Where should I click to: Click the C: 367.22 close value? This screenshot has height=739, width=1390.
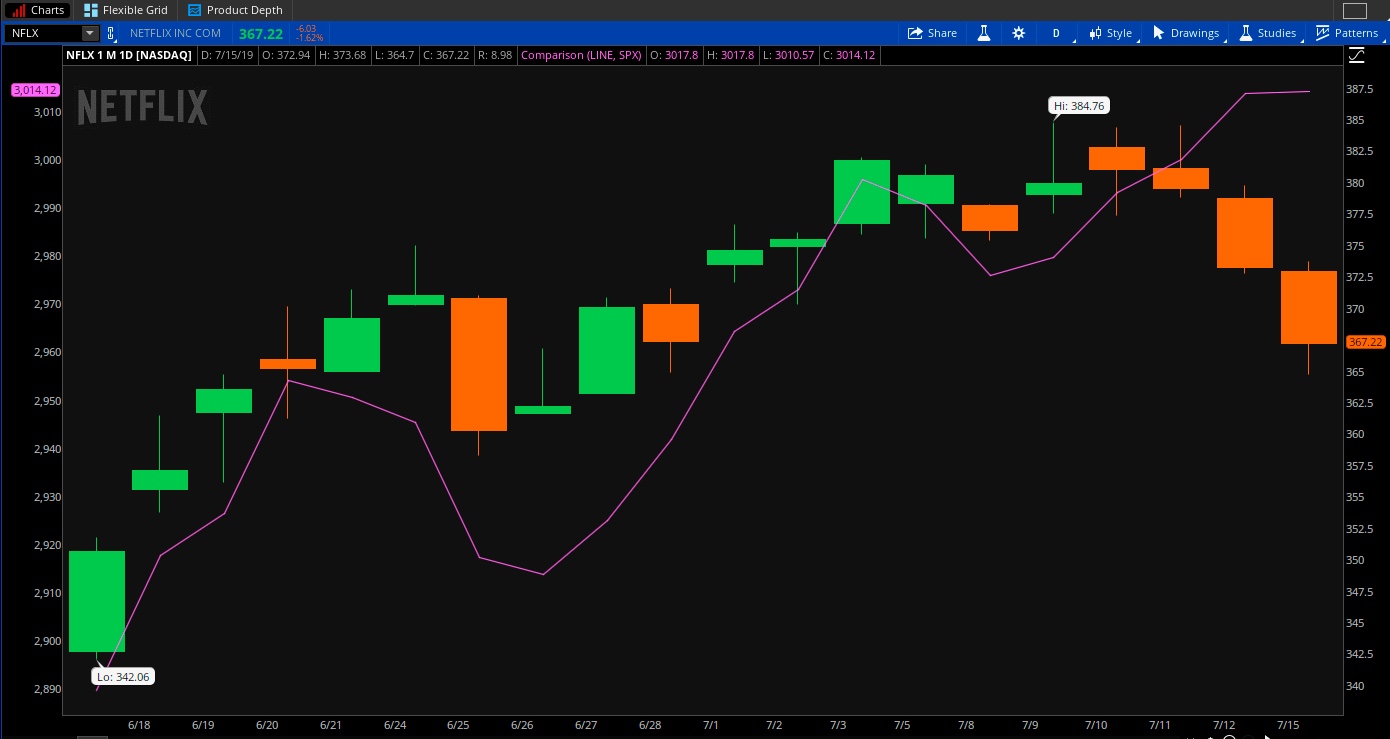pyautogui.click(x=446, y=55)
